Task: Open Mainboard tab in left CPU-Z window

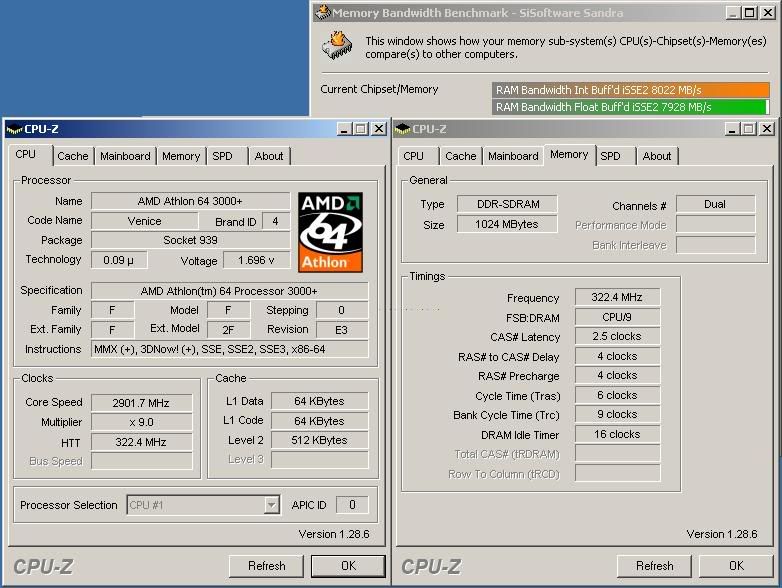Action: tap(125, 156)
